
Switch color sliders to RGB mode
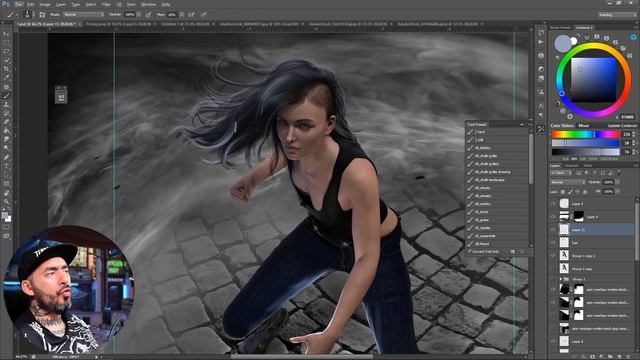565,158
